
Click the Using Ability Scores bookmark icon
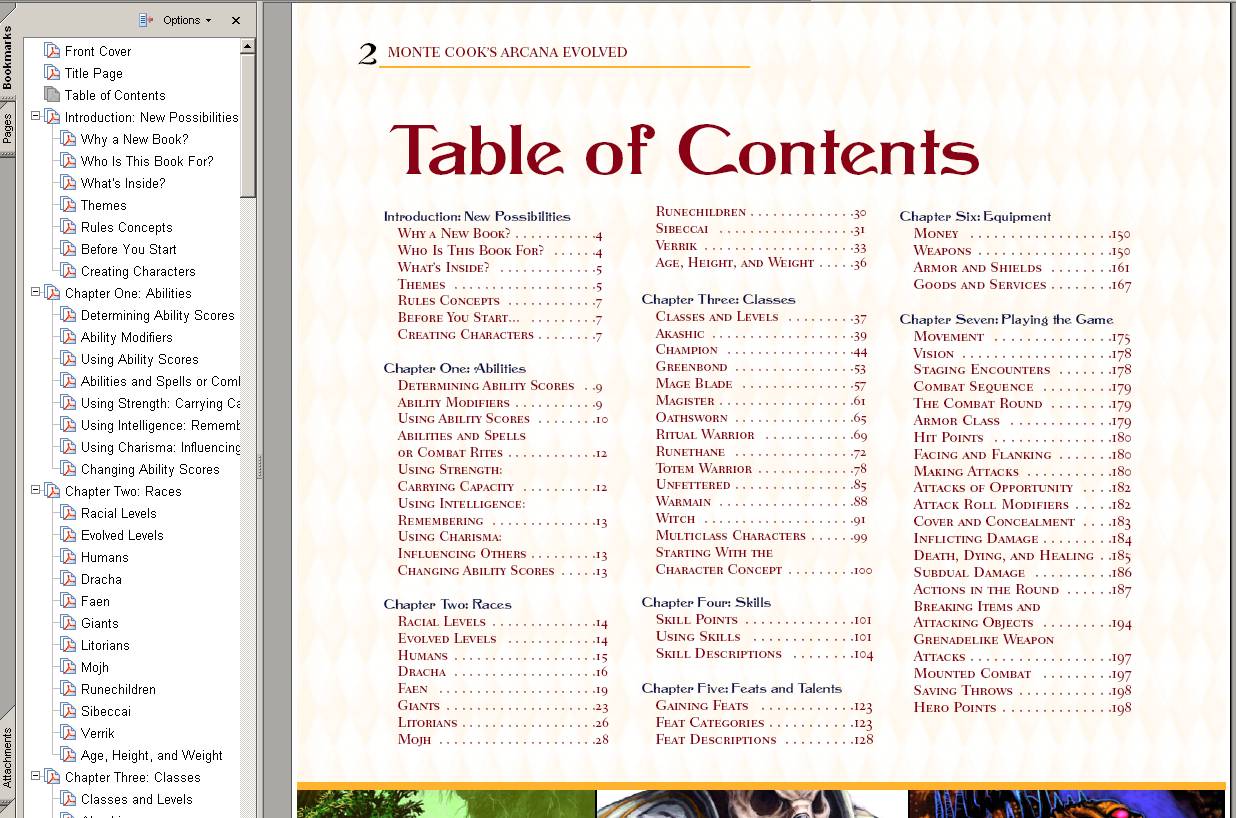[68, 359]
